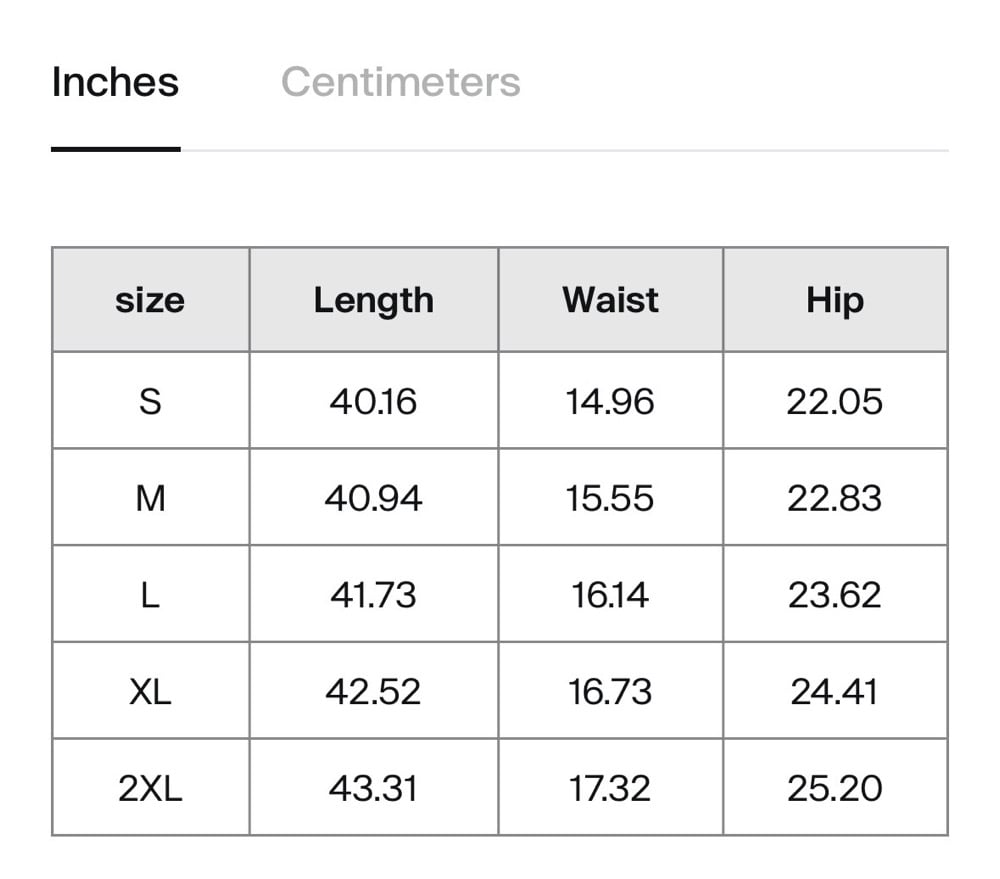Switch to the Centimeters tab
This screenshot has height=879, width=1000.
pos(400,82)
